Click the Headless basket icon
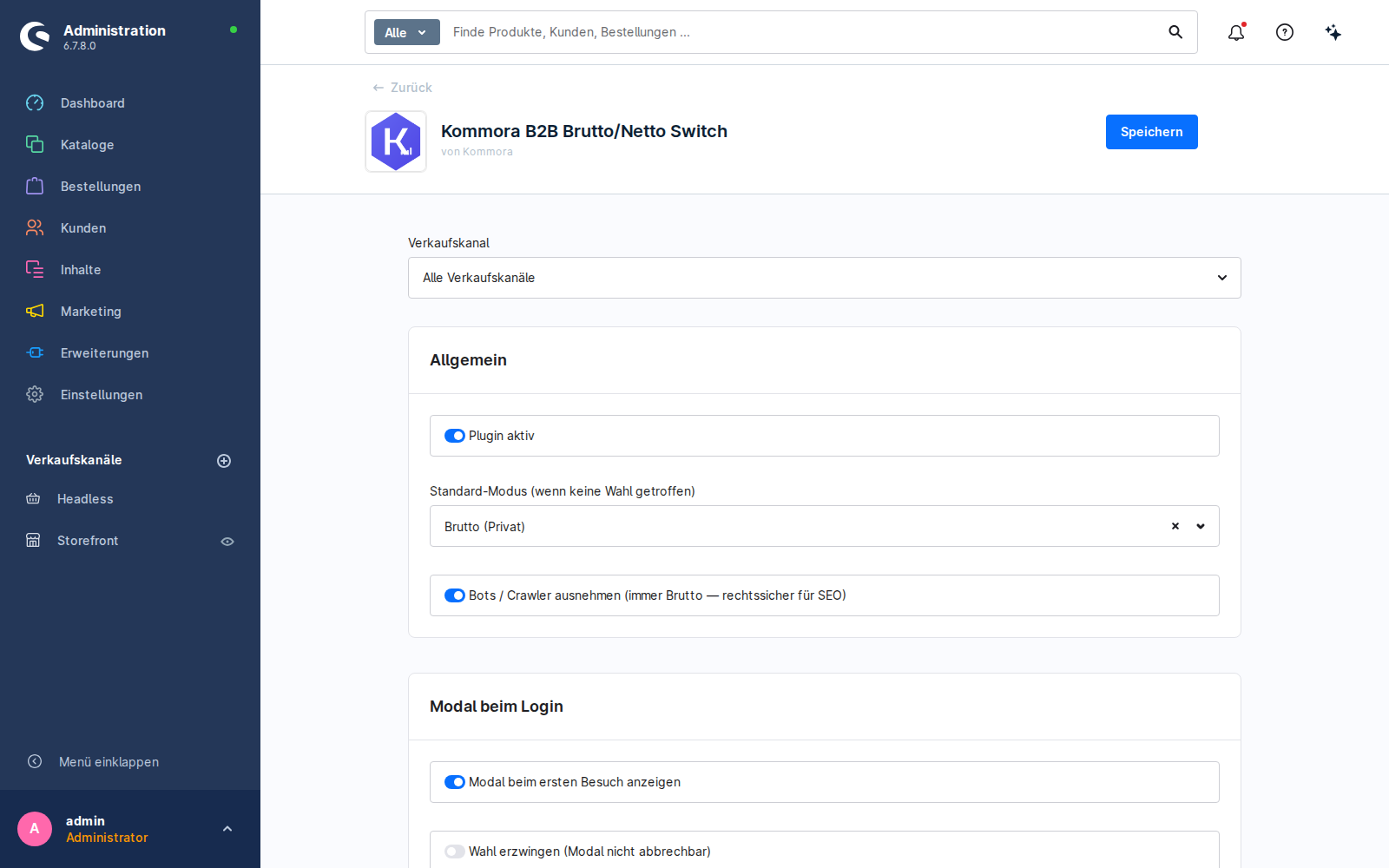The height and width of the screenshot is (868, 1389). 33,499
